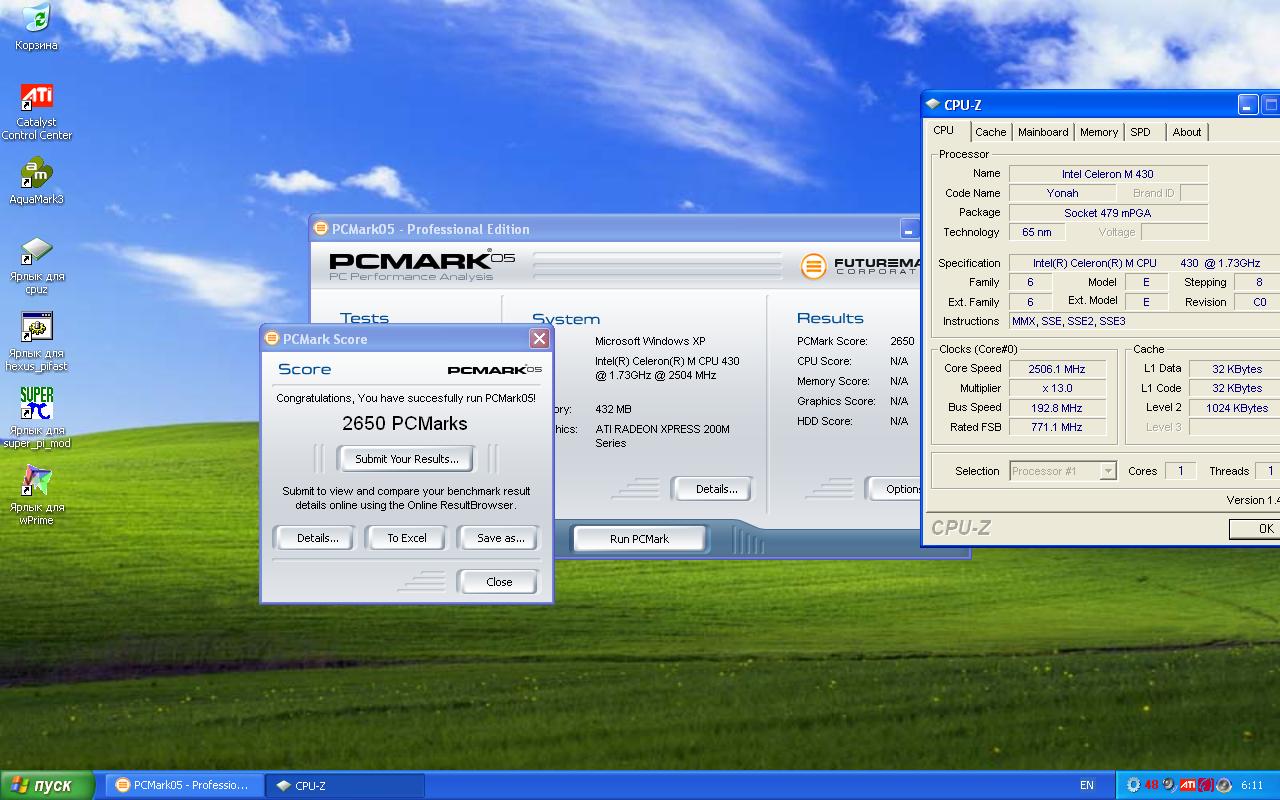The image size is (1280, 800).
Task: Click the Options button in Results section
Action: tap(895, 489)
